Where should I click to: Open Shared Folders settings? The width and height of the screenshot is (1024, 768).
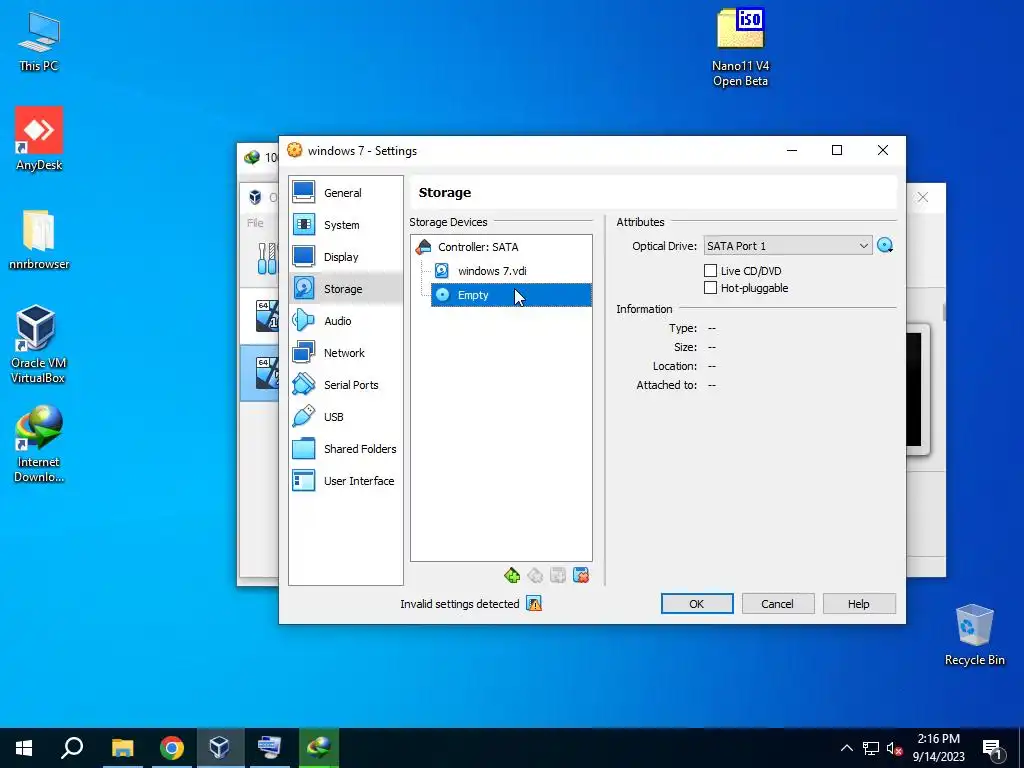click(345, 449)
